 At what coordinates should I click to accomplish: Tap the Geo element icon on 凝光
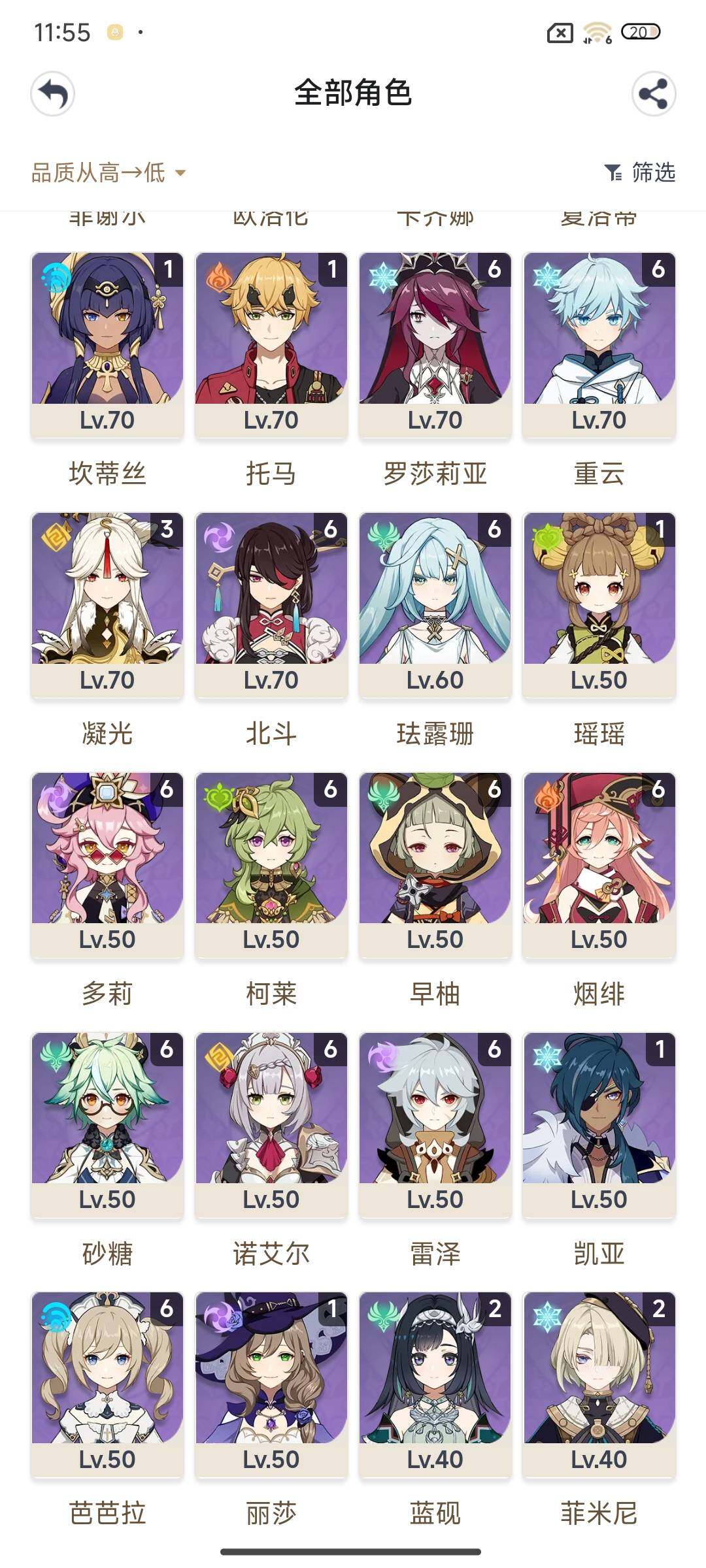tap(56, 538)
